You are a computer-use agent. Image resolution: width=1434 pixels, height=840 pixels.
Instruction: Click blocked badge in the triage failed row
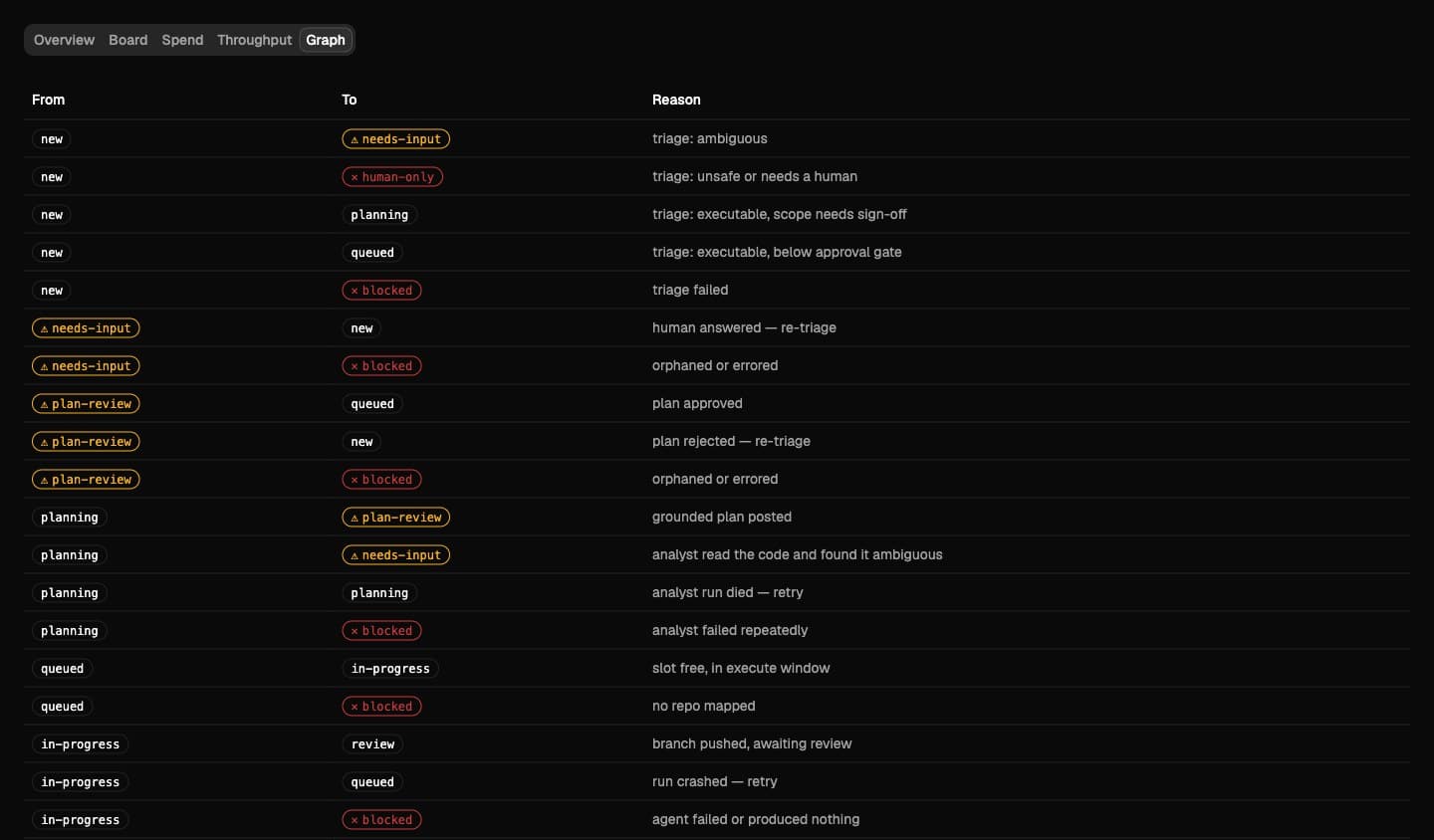[381, 291]
